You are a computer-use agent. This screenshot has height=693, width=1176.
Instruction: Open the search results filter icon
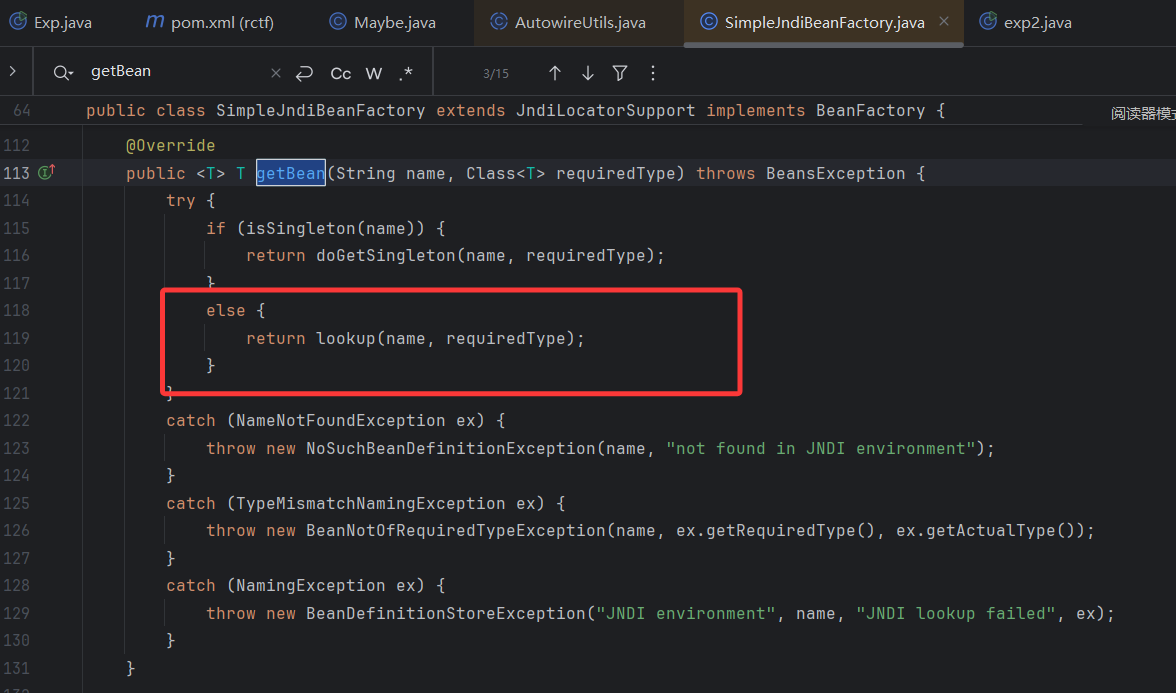tap(620, 73)
